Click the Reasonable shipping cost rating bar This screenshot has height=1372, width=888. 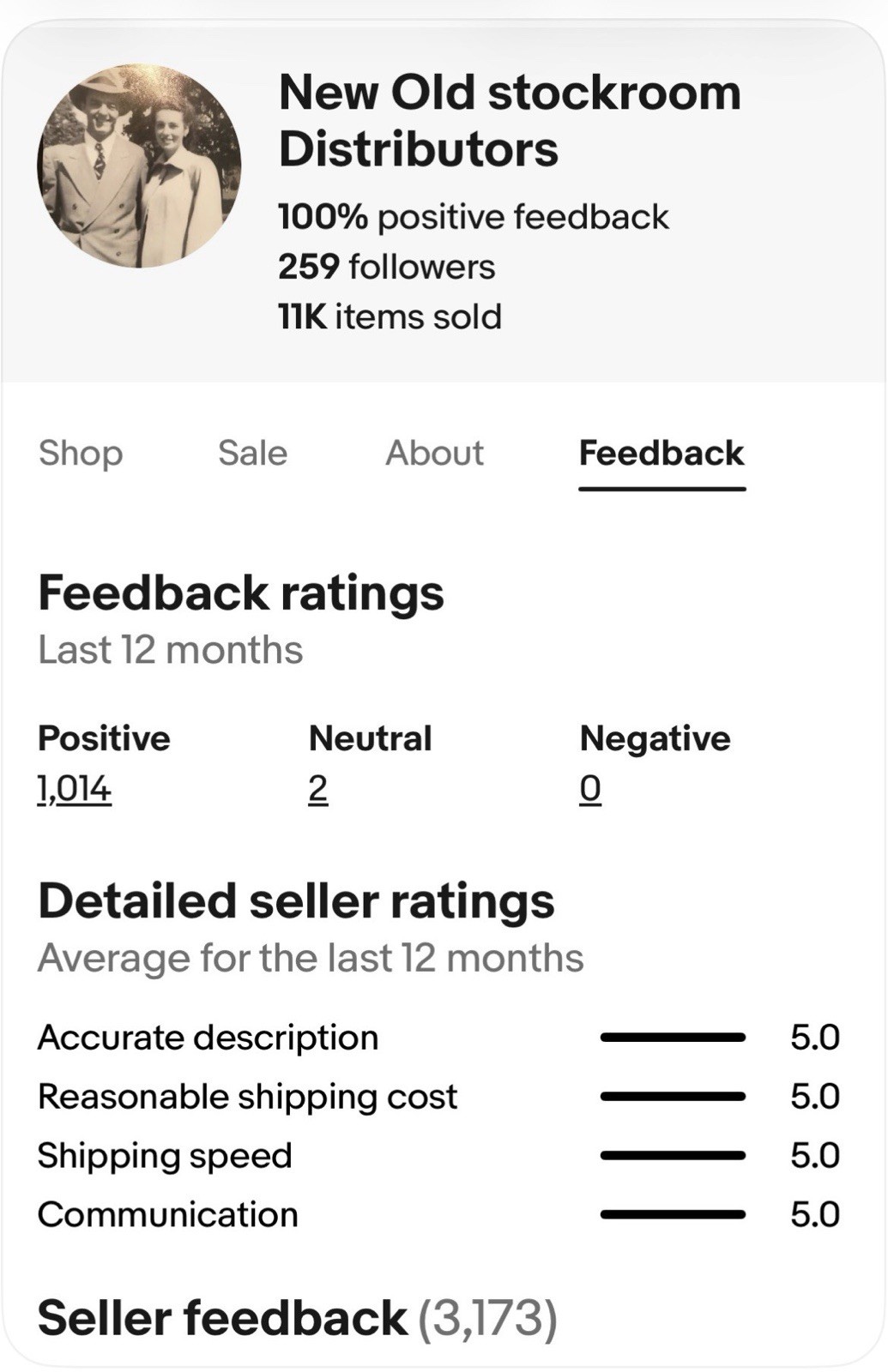[x=674, y=1097]
